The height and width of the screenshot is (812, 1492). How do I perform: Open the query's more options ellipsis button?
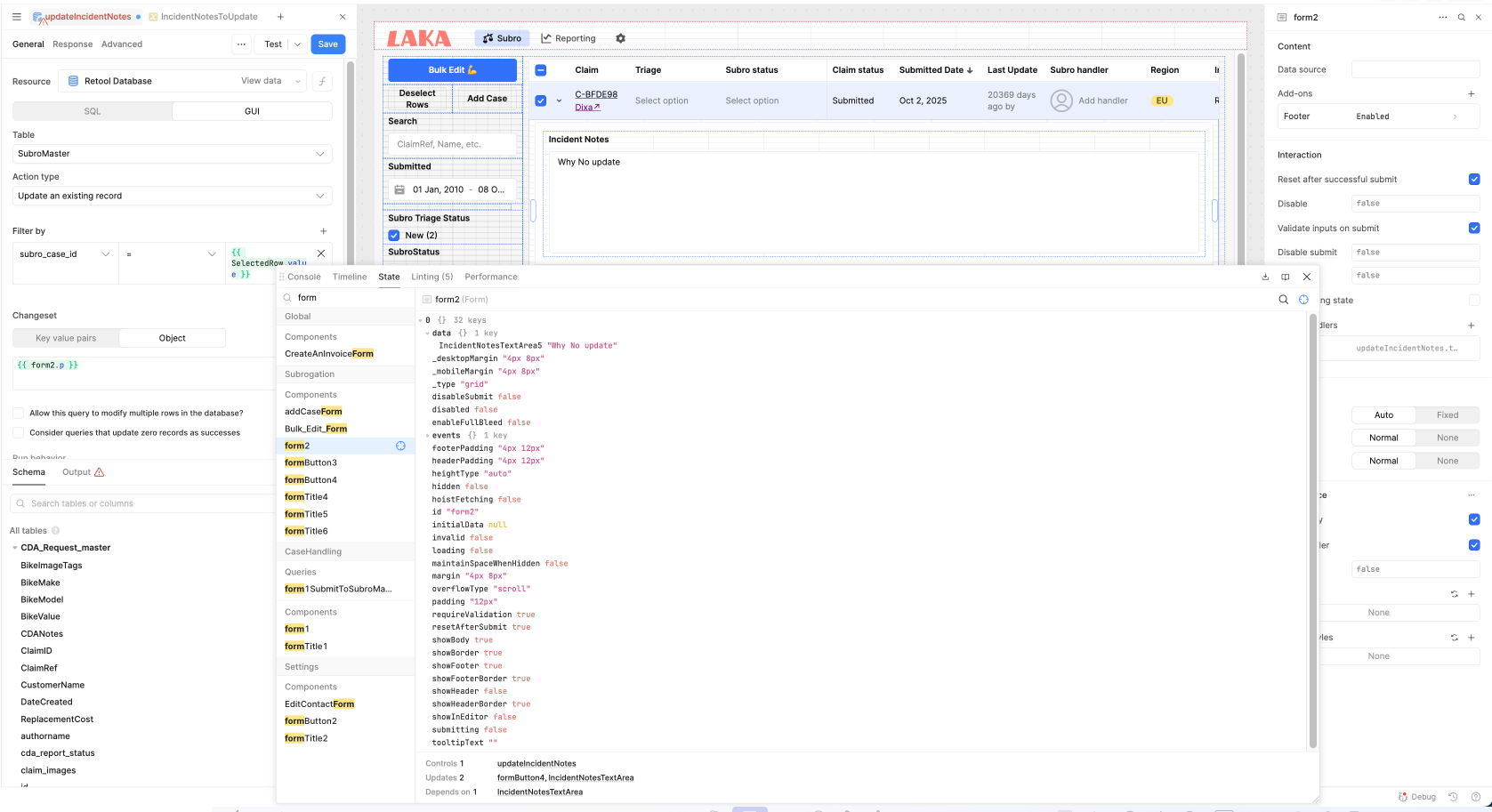(x=241, y=44)
